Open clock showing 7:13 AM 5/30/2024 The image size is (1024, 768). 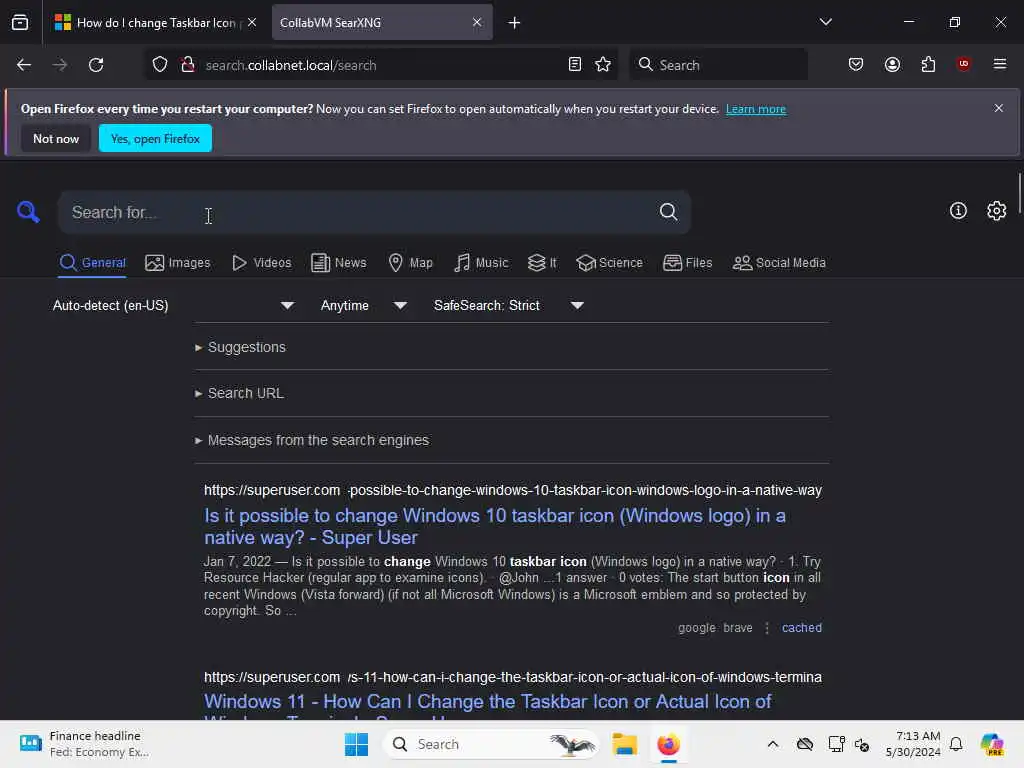tap(913, 744)
